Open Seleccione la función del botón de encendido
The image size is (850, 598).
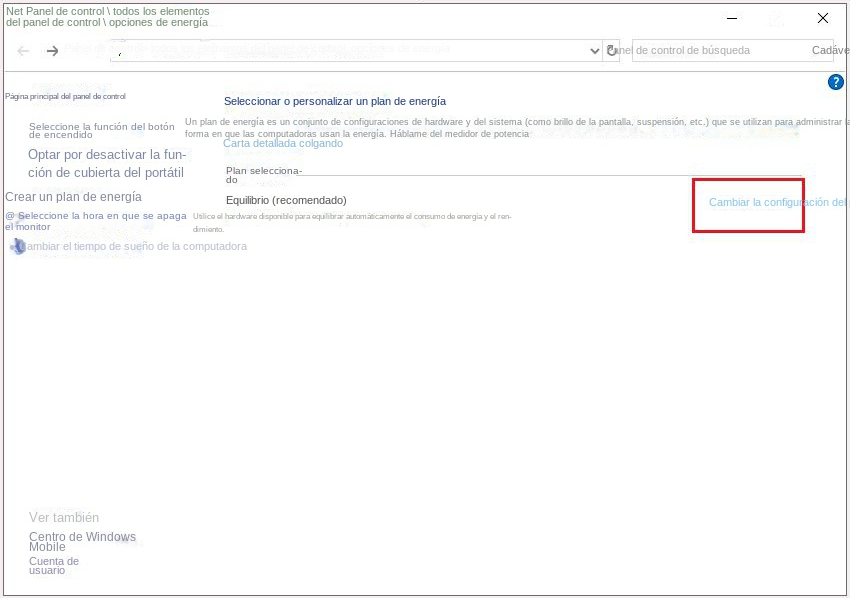point(101,131)
